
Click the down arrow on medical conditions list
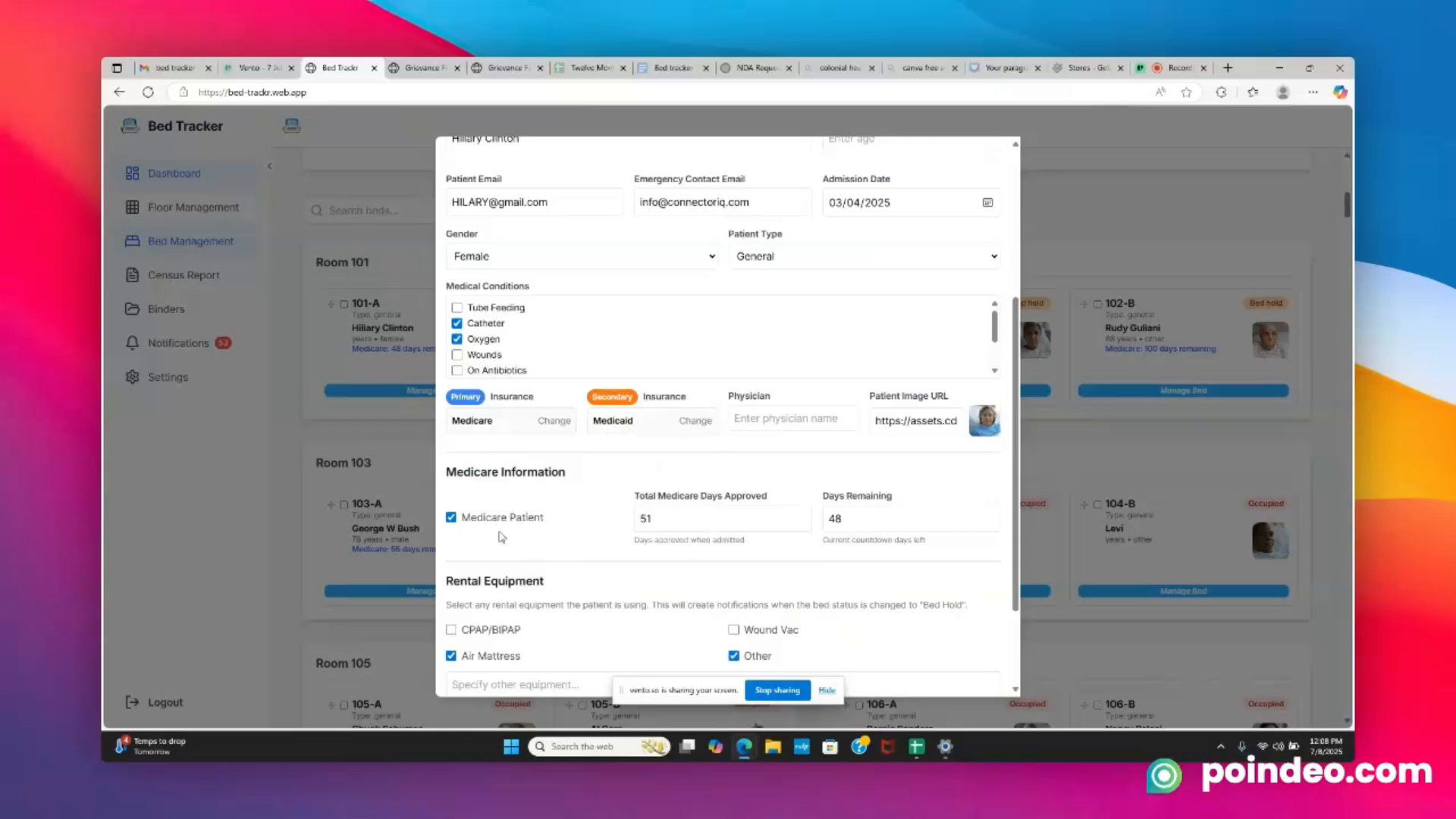coord(994,370)
